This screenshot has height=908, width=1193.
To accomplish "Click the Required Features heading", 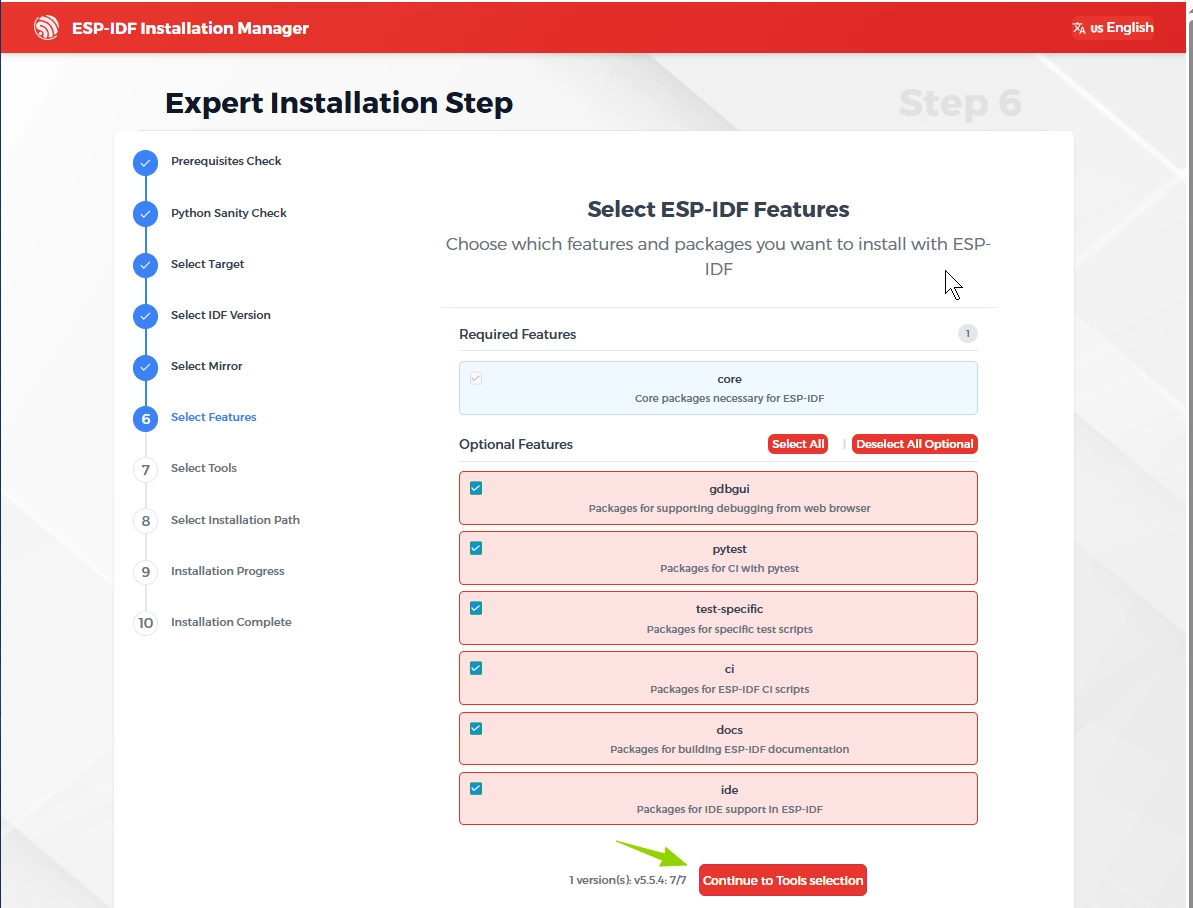I will click(517, 335).
